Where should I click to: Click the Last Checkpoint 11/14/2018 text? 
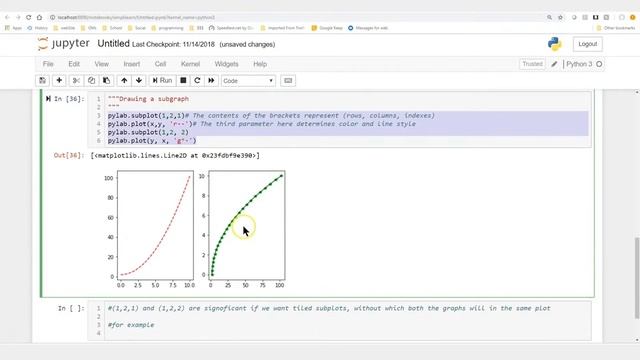[x=173, y=44]
